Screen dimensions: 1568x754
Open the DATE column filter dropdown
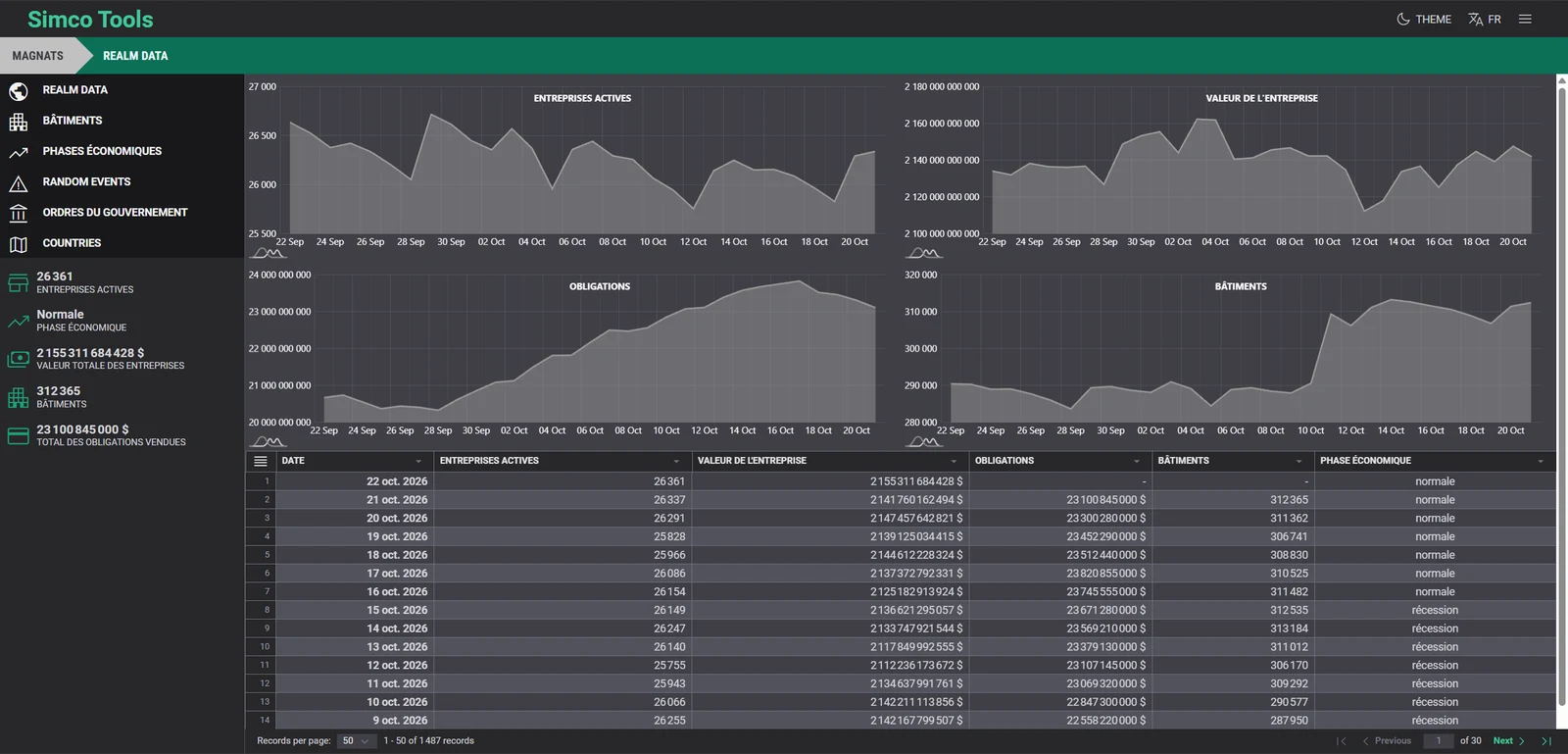click(x=418, y=461)
